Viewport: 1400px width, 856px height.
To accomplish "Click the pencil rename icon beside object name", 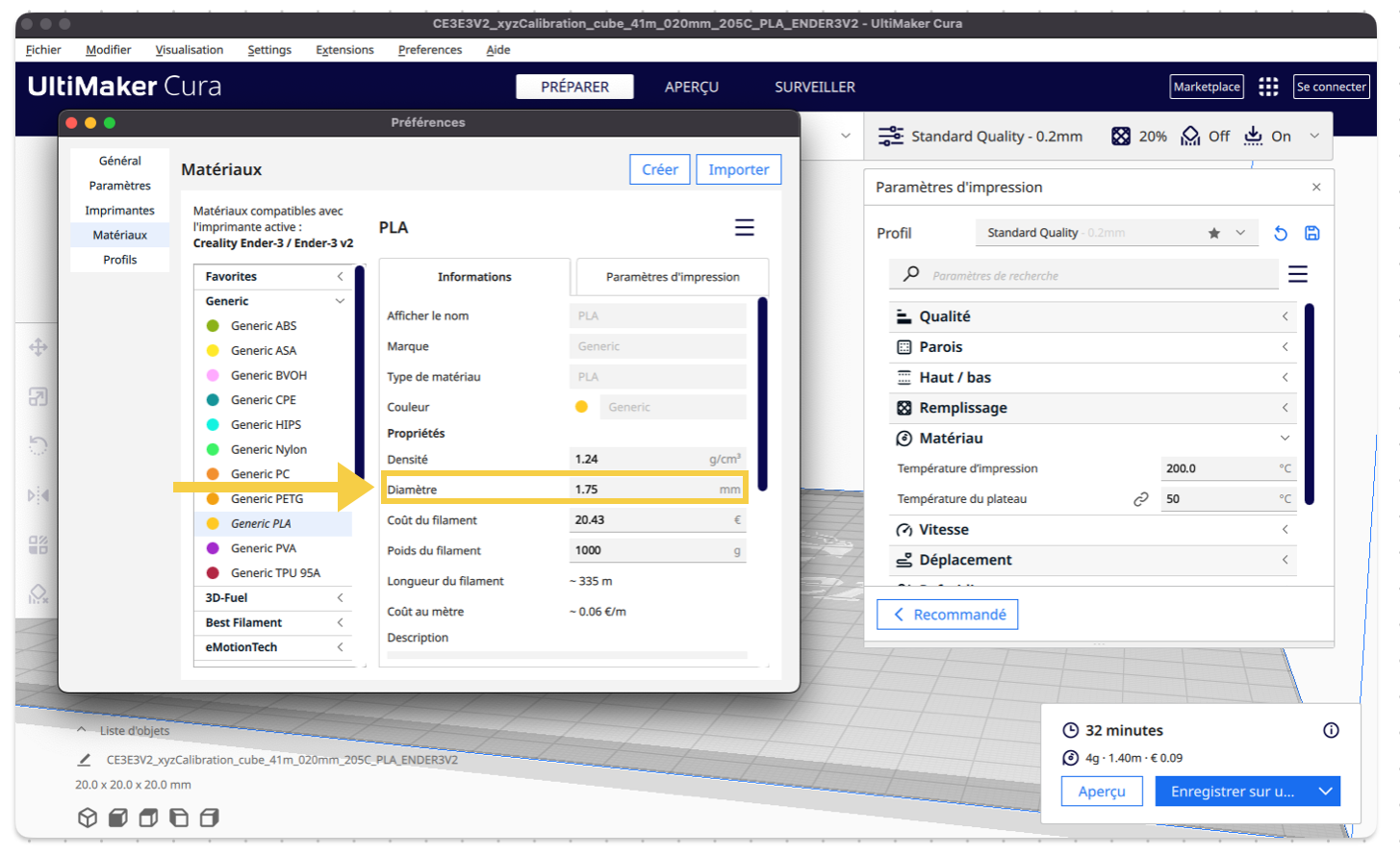I will (85, 760).
